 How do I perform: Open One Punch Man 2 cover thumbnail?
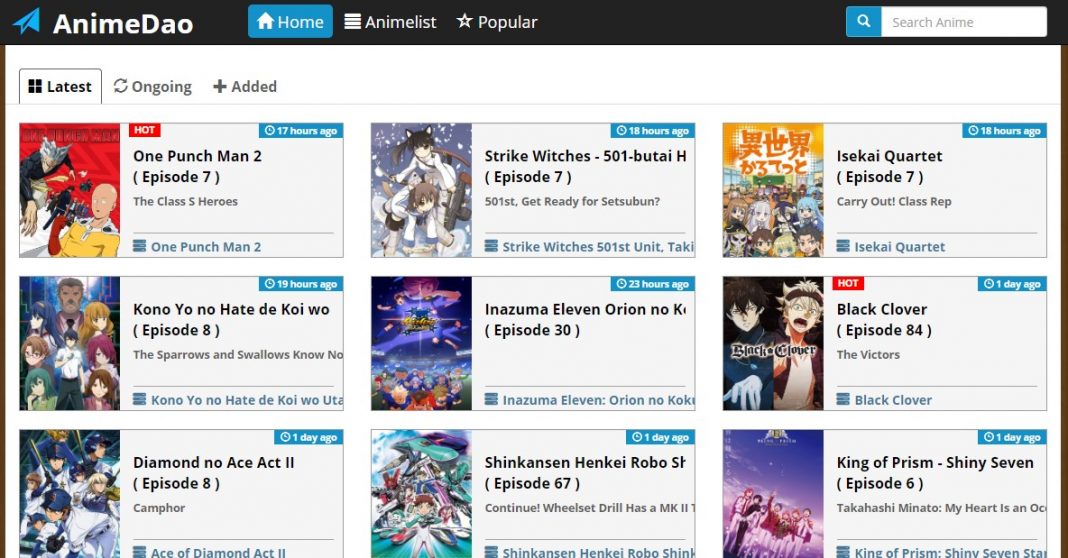click(x=69, y=190)
